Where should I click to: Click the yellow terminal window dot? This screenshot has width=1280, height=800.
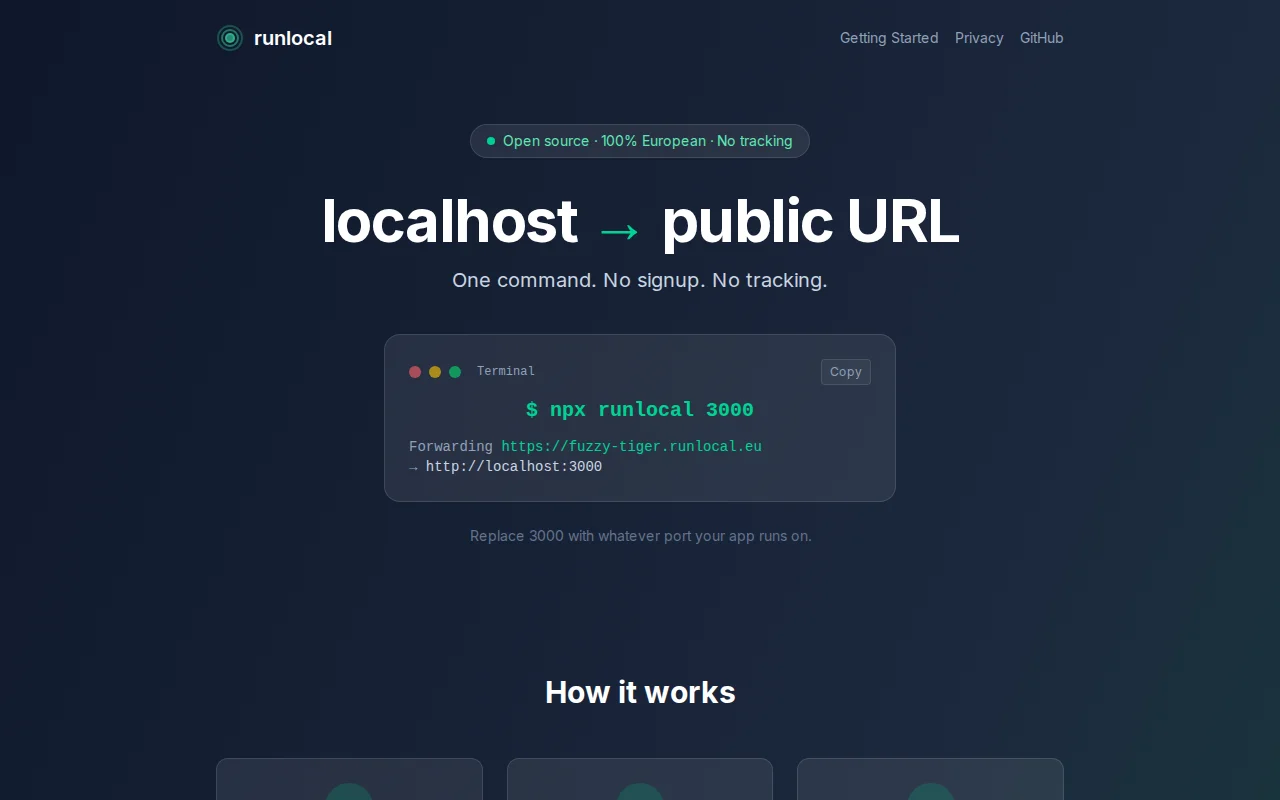435,372
